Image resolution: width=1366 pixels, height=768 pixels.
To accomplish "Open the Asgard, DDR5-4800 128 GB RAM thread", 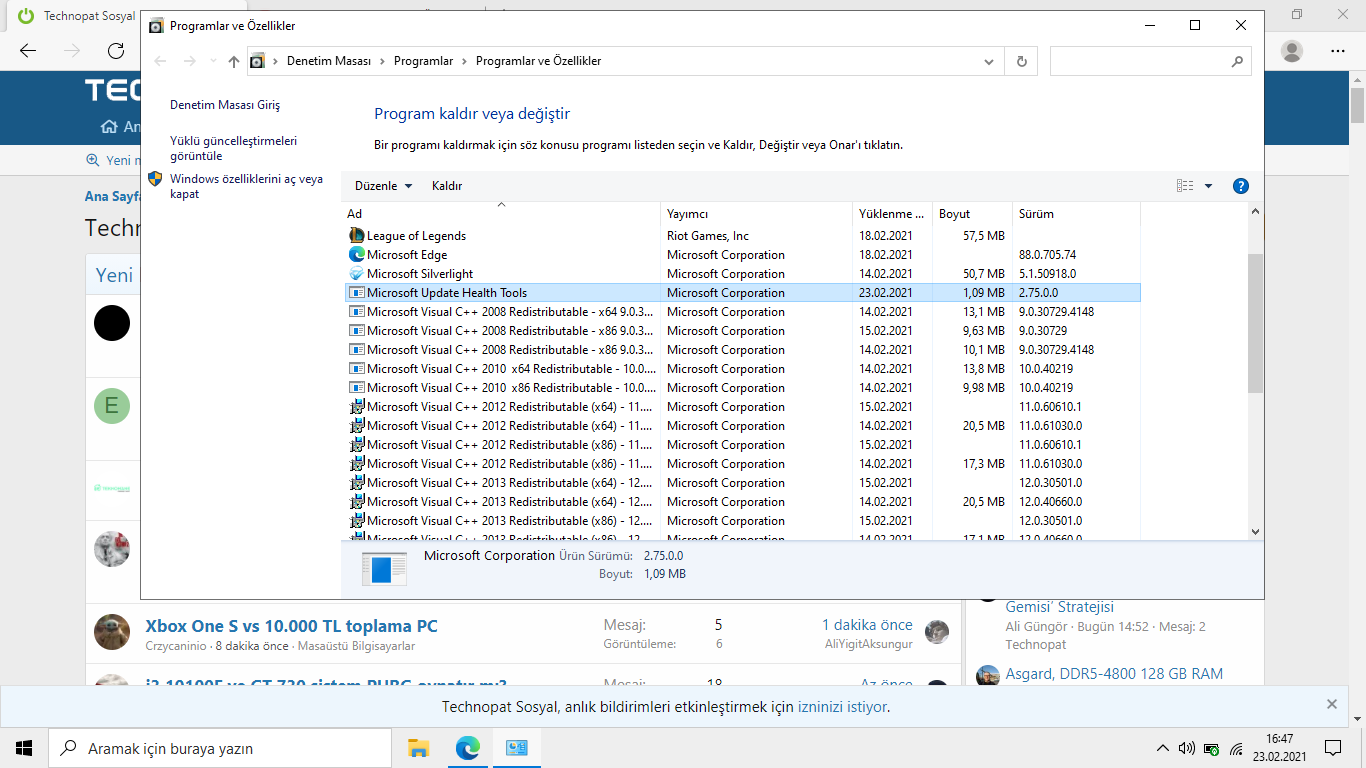I will [x=1114, y=674].
